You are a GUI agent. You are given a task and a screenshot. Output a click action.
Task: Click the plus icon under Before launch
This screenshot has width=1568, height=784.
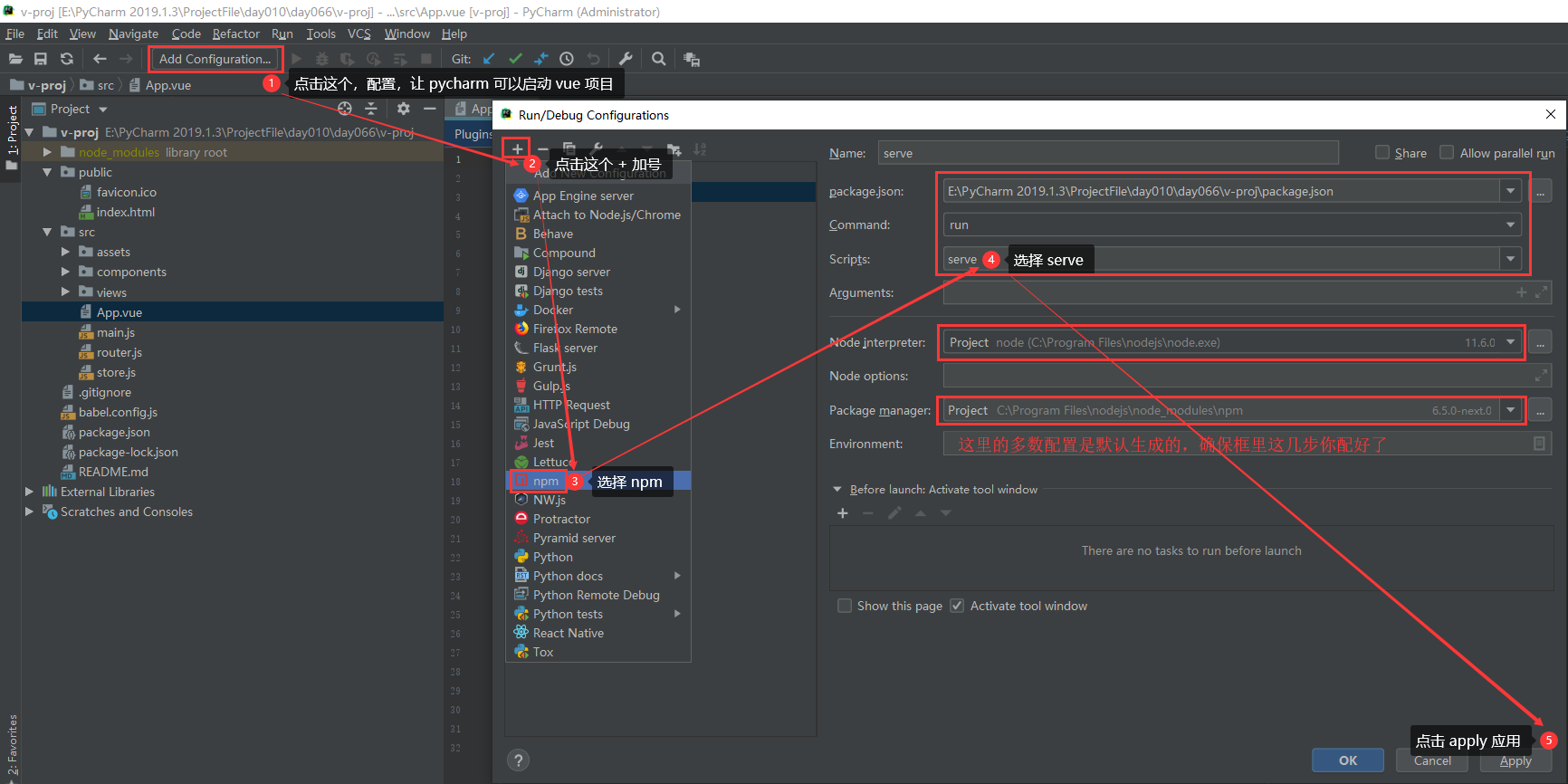pyautogui.click(x=843, y=513)
